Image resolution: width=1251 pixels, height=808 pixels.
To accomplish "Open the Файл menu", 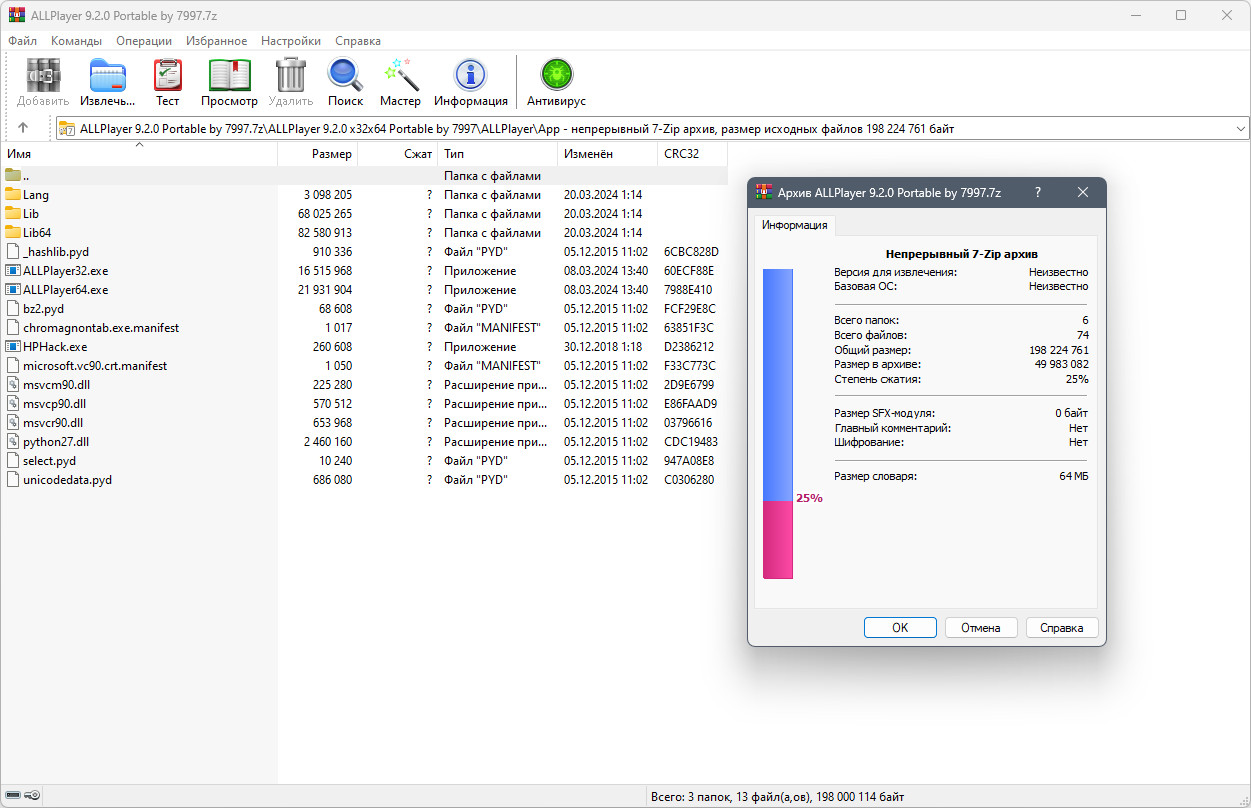I will (x=22, y=41).
